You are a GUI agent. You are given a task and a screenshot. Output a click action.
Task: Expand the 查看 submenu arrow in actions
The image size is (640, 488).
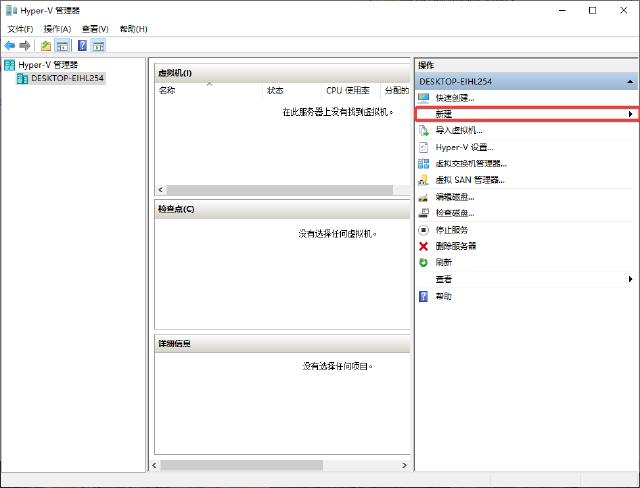tap(631, 279)
